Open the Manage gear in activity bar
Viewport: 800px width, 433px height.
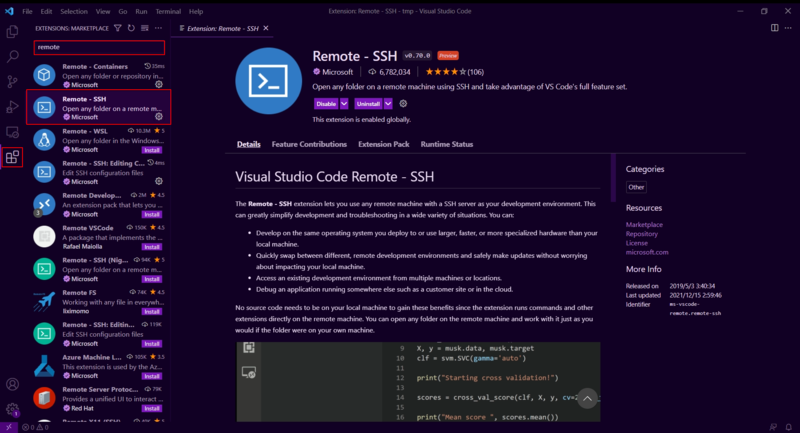point(12,409)
